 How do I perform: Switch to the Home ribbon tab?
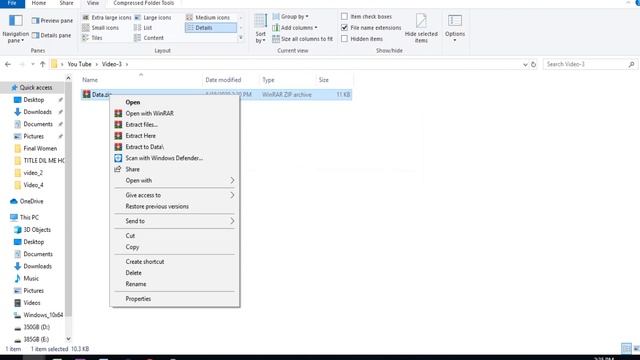coord(39,3)
